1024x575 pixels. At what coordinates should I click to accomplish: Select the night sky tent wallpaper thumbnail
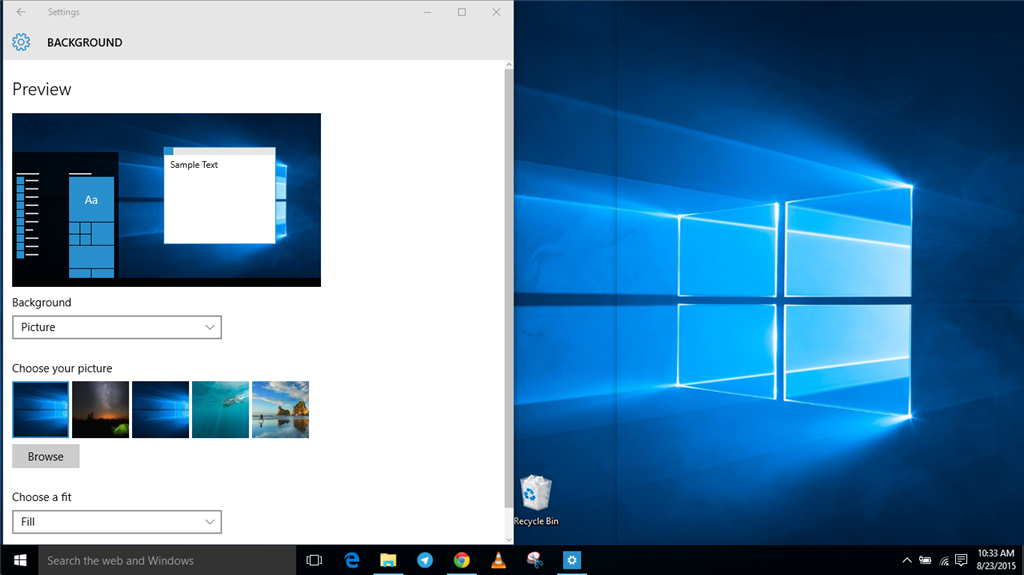pos(101,410)
